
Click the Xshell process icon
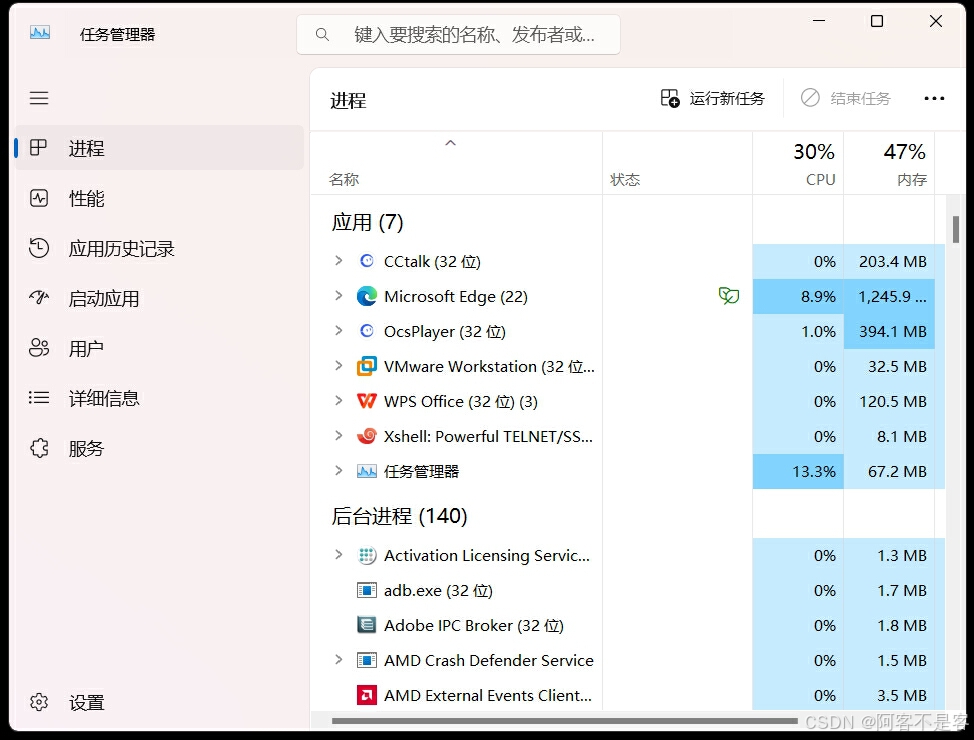pos(366,436)
